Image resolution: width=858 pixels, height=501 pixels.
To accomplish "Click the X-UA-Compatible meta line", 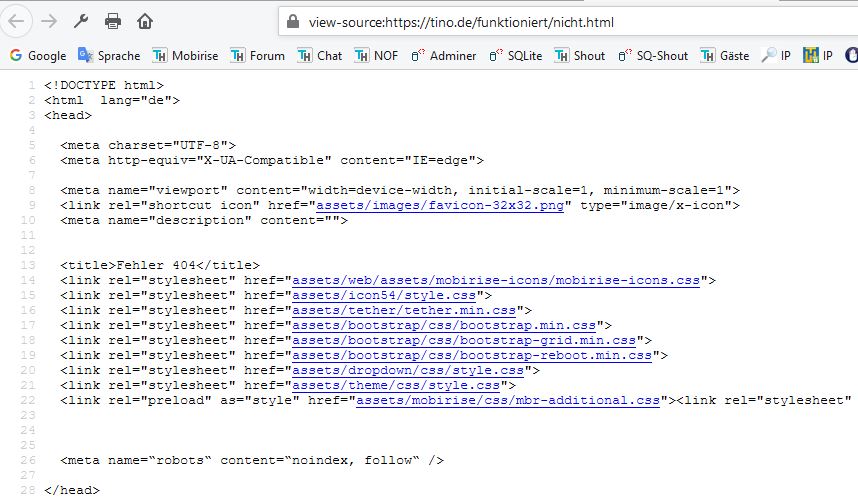I will (272, 160).
